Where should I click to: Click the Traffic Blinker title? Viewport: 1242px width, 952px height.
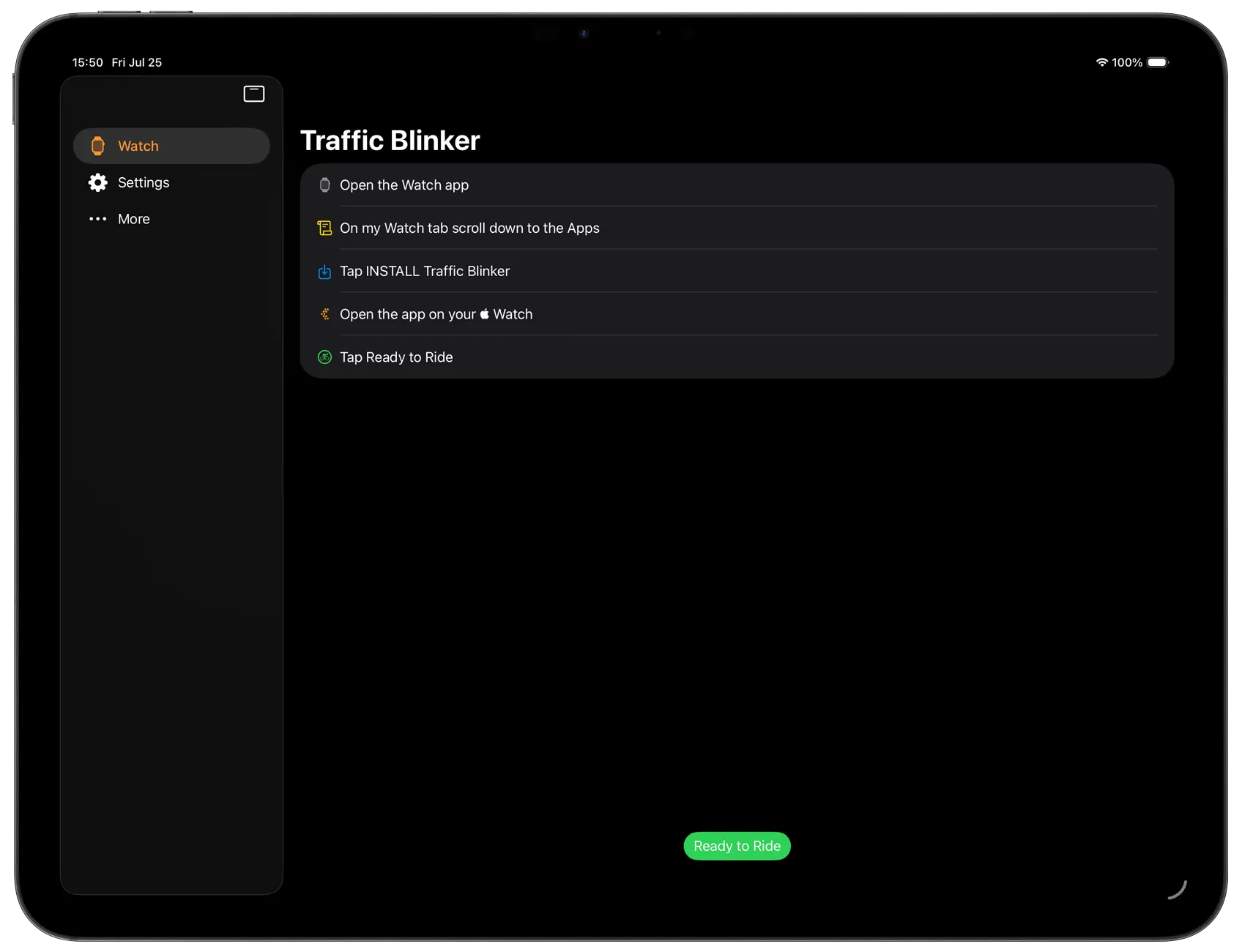tap(390, 141)
